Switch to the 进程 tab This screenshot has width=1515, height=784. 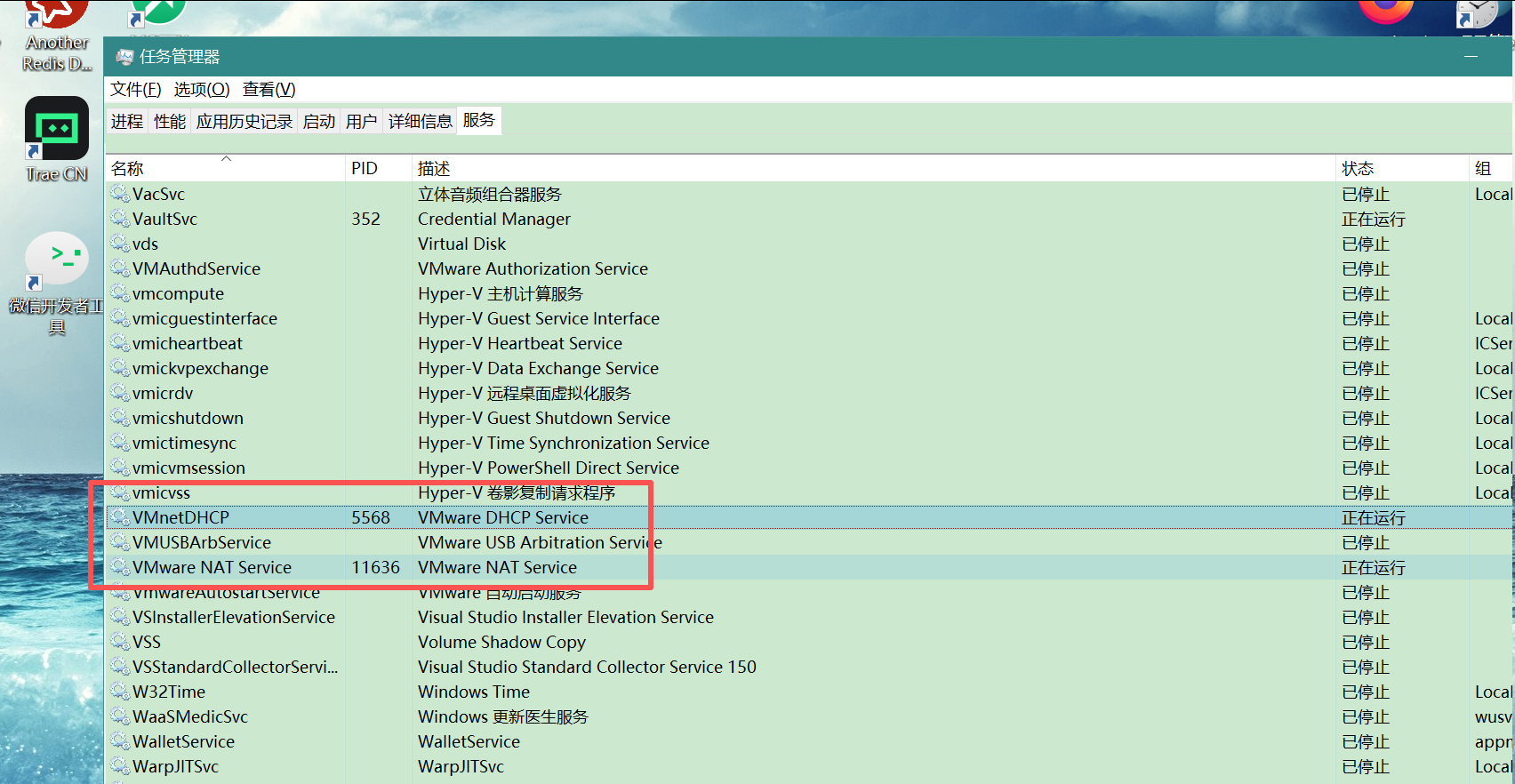click(127, 122)
